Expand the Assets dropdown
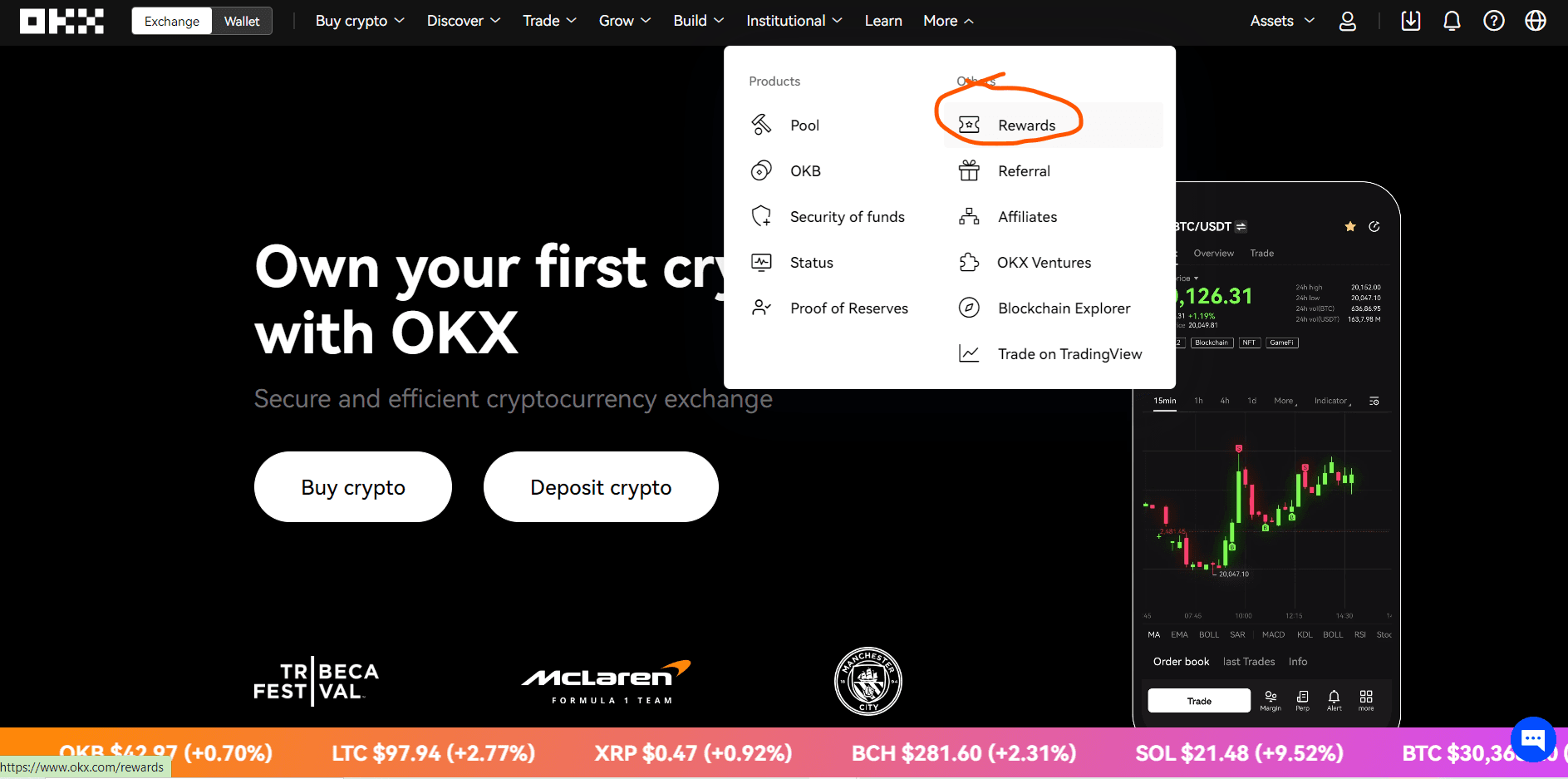The height and width of the screenshot is (779, 1568). [x=1282, y=21]
